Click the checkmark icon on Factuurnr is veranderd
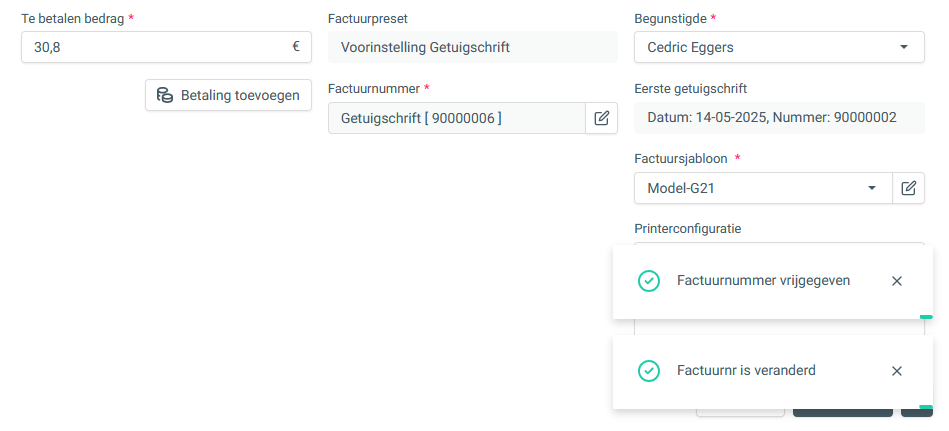 [x=649, y=371]
